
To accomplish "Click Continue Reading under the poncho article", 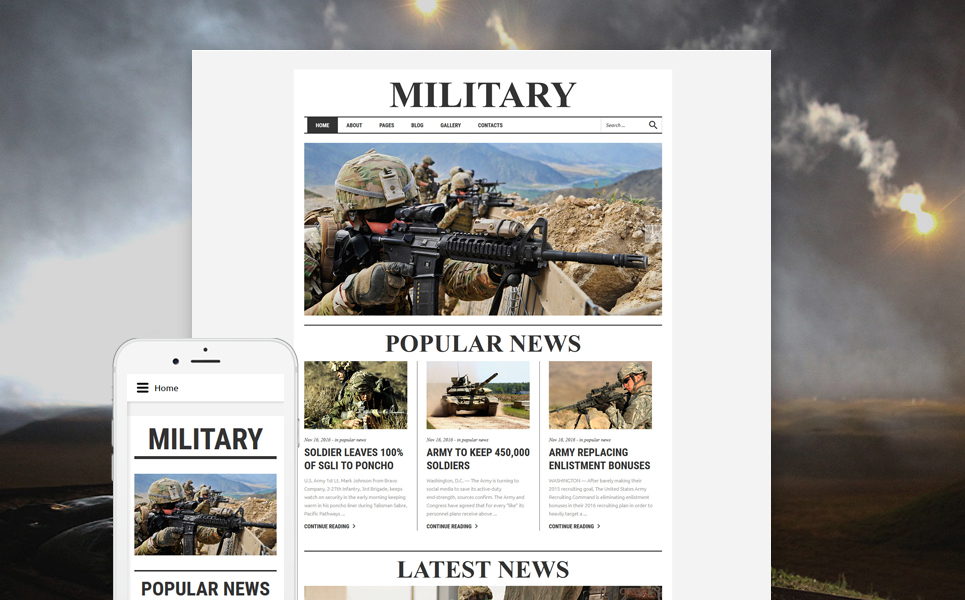I will pyautogui.click(x=329, y=526).
